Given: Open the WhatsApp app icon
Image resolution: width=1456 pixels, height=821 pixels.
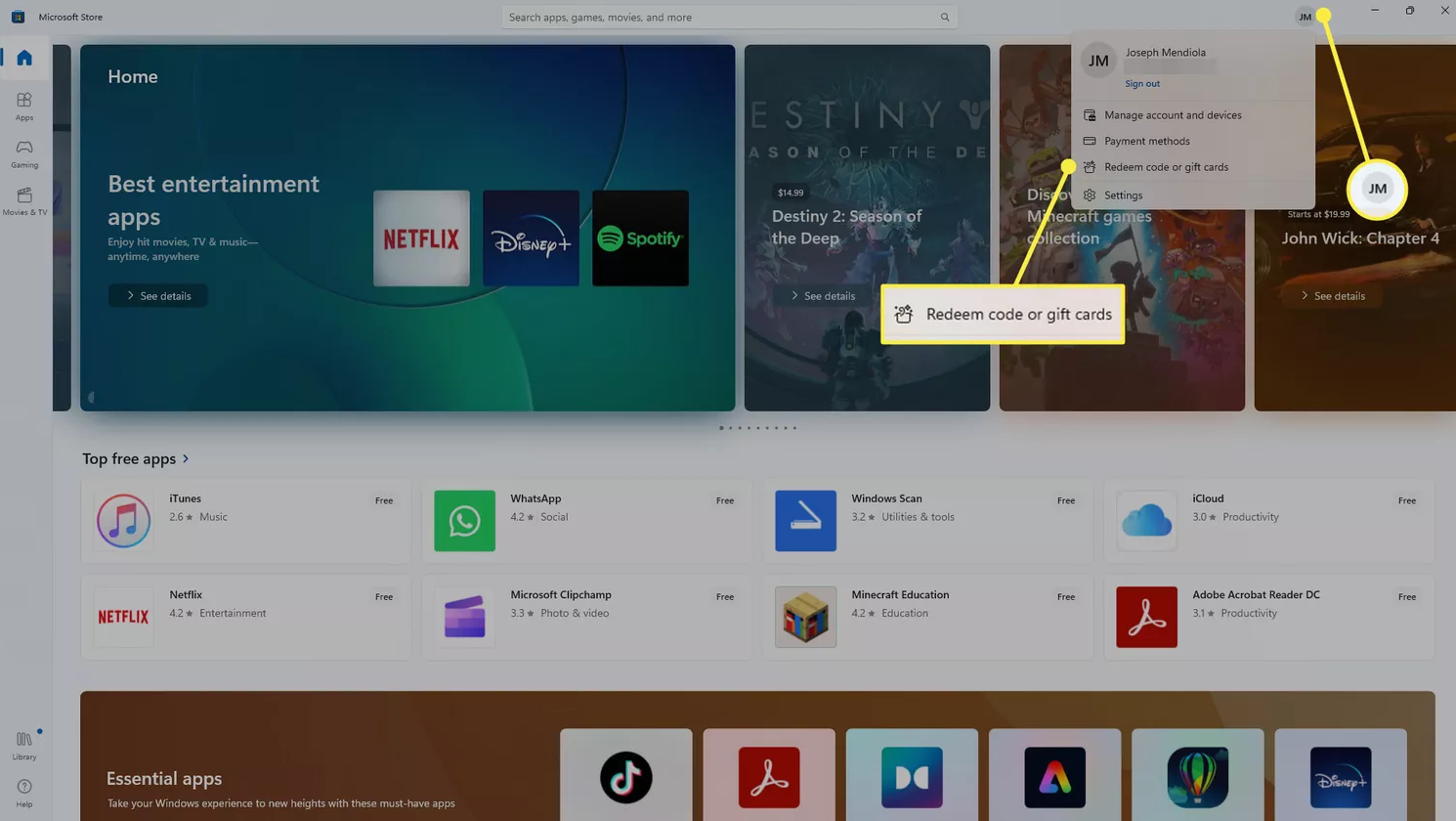Looking at the screenshot, I should (x=464, y=521).
